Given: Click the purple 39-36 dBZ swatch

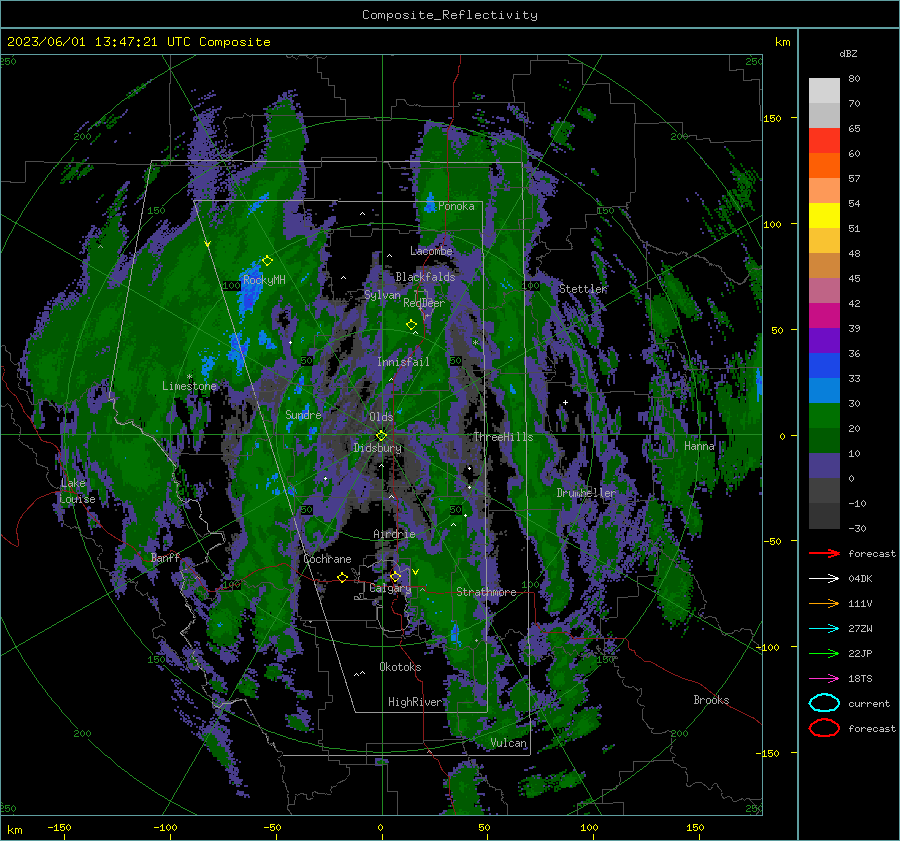Looking at the screenshot, I should point(824,340).
